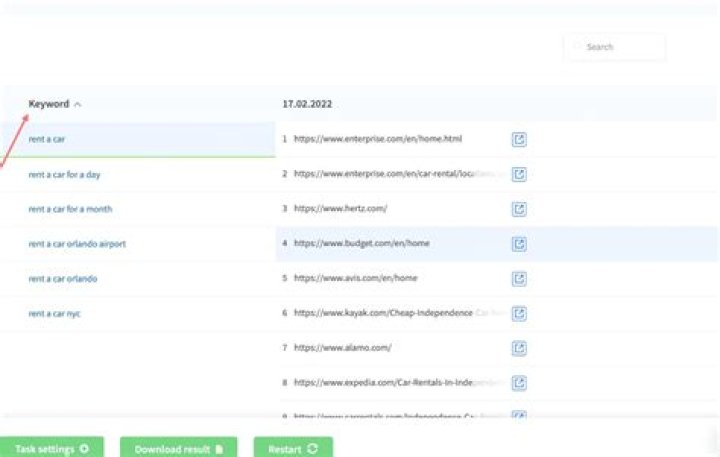This screenshot has height=457, width=720.
Task: Select keyword 'rent a car for a day'
Action: [64, 175]
